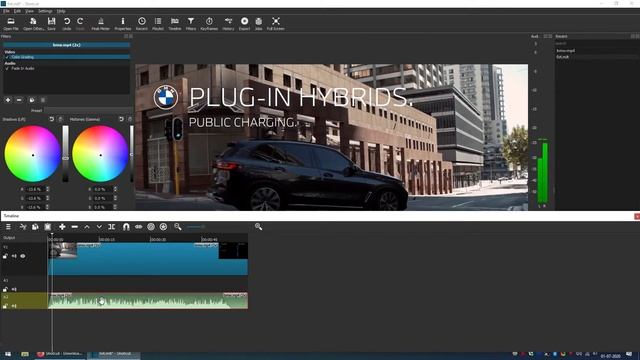Copy filters button in Filters panel

32,100
